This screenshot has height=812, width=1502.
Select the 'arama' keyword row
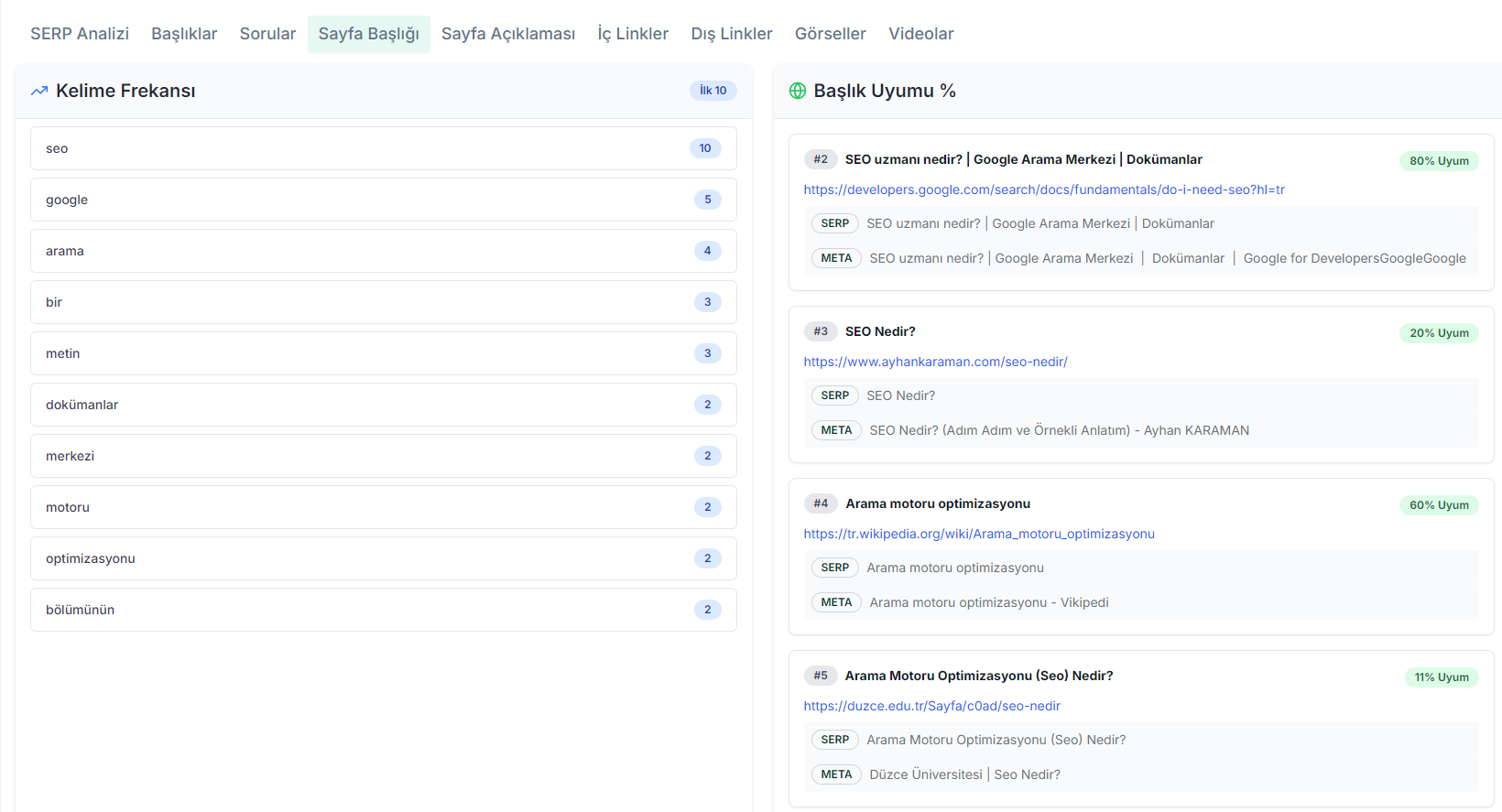click(384, 251)
